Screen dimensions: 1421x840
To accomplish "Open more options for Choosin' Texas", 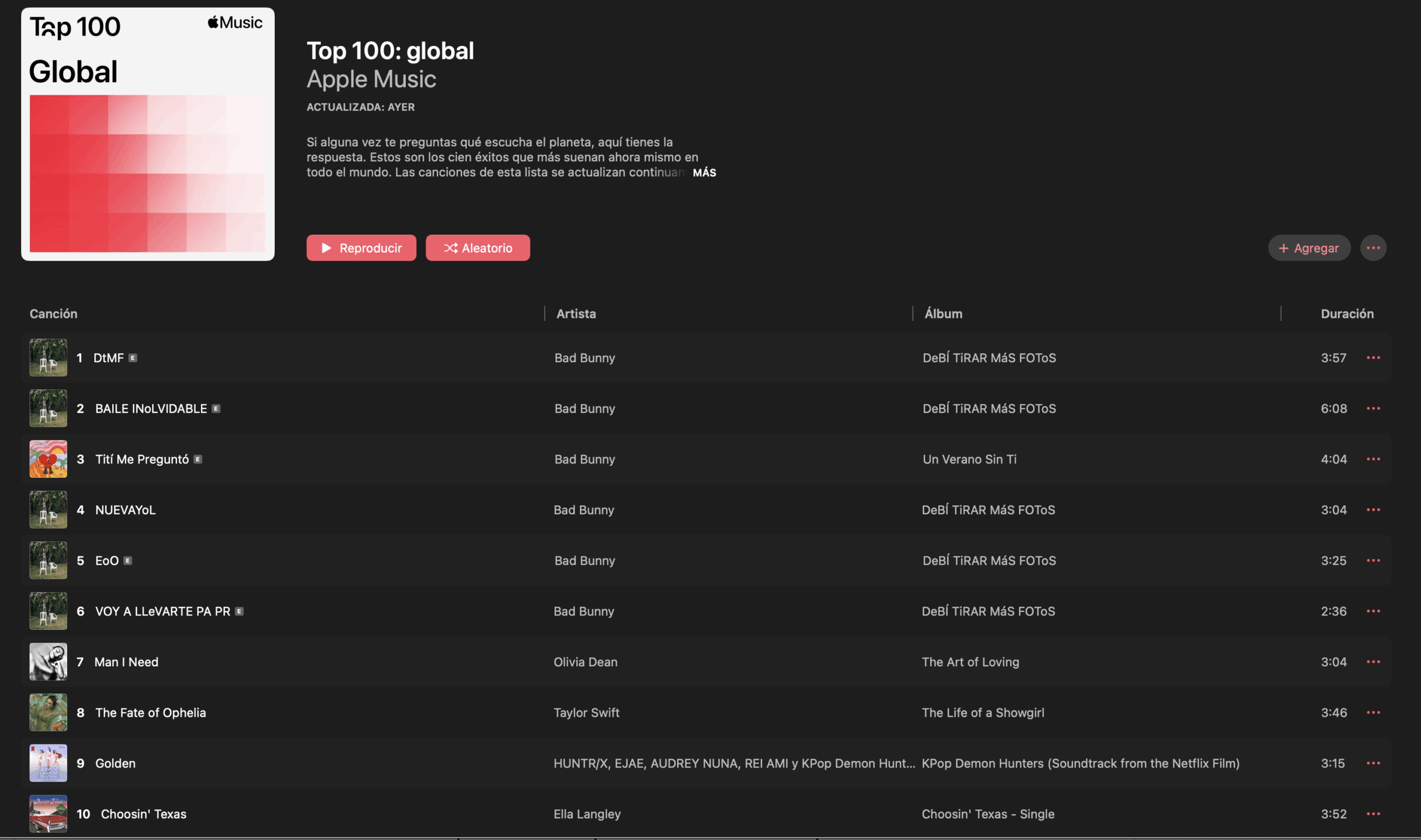I will pos(1373,813).
